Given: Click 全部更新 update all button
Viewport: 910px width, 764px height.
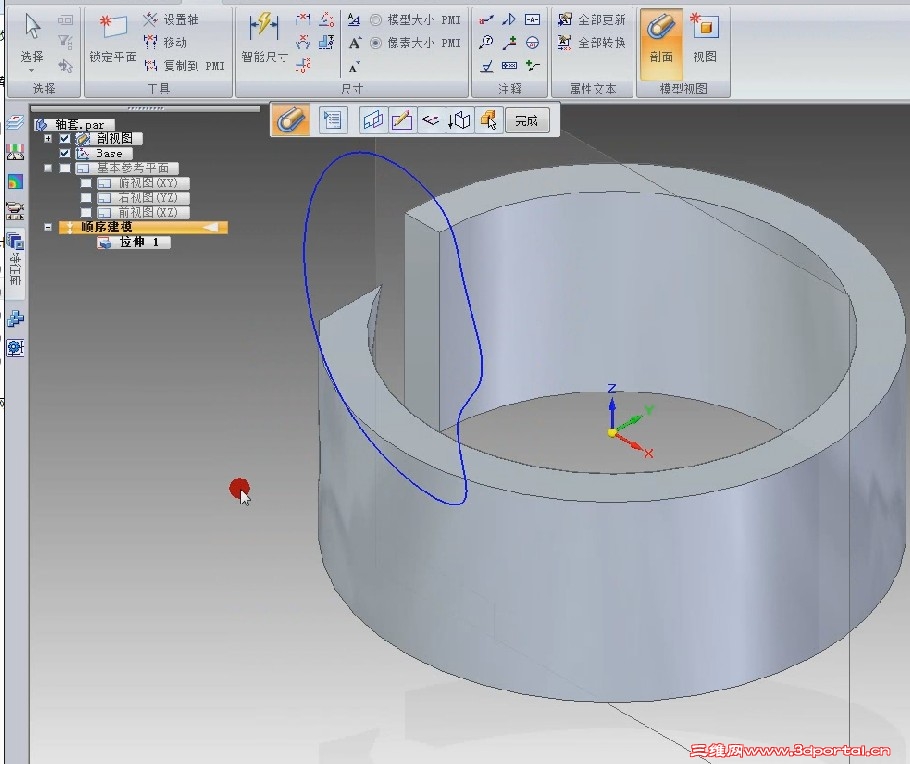Looking at the screenshot, I should [x=591, y=19].
